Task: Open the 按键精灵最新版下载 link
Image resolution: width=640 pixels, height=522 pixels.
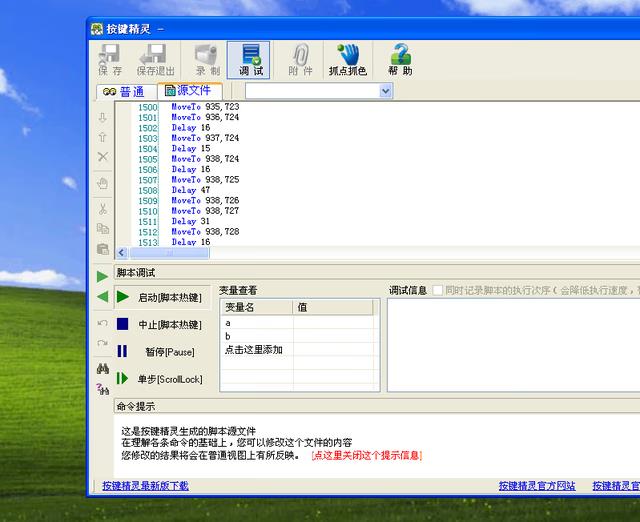Action: (145, 486)
